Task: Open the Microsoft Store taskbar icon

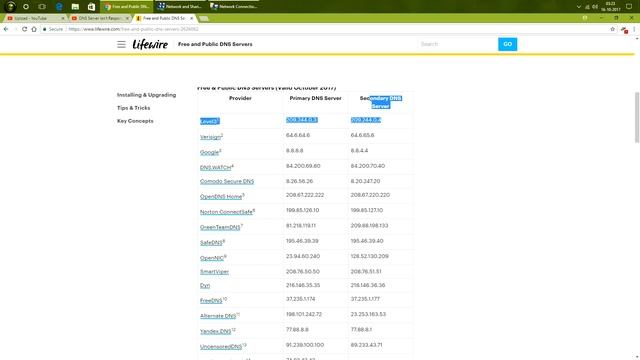Action: click(x=91, y=7)
